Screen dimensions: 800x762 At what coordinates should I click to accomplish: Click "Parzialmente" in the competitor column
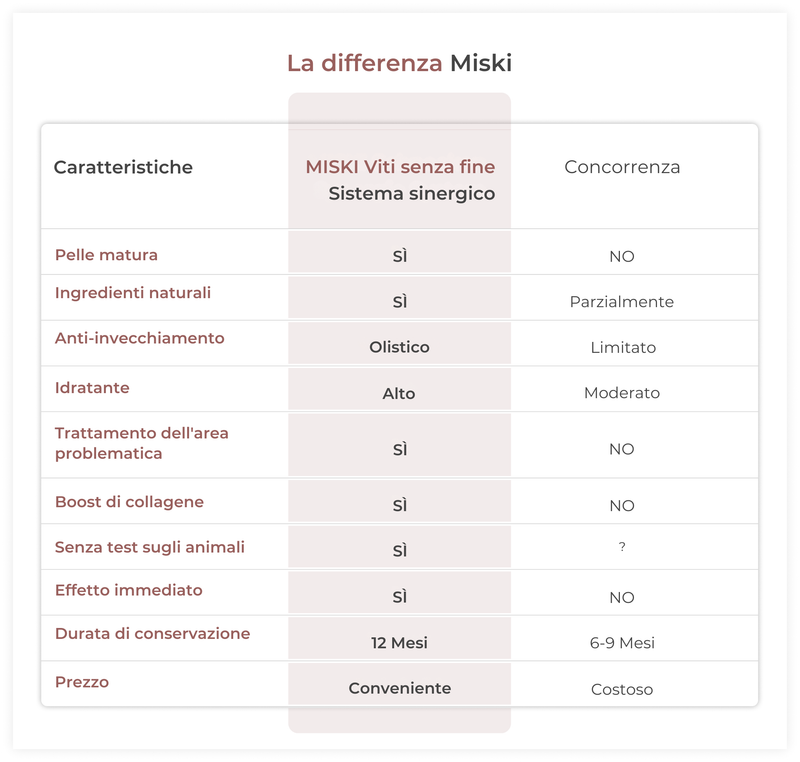[x=622, y=302]
